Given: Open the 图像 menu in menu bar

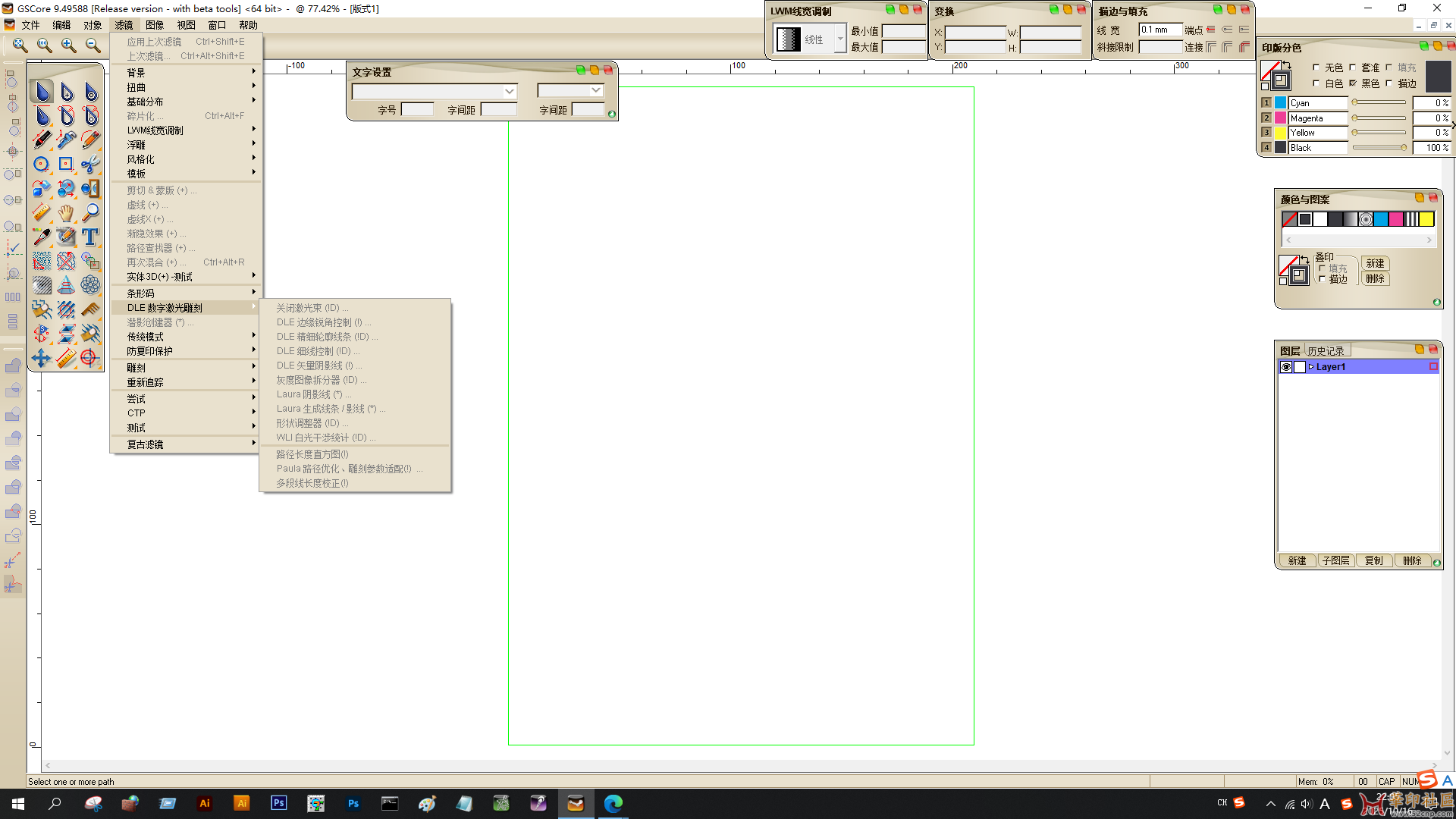Looking at the screenshot, I should coord(155,25).
